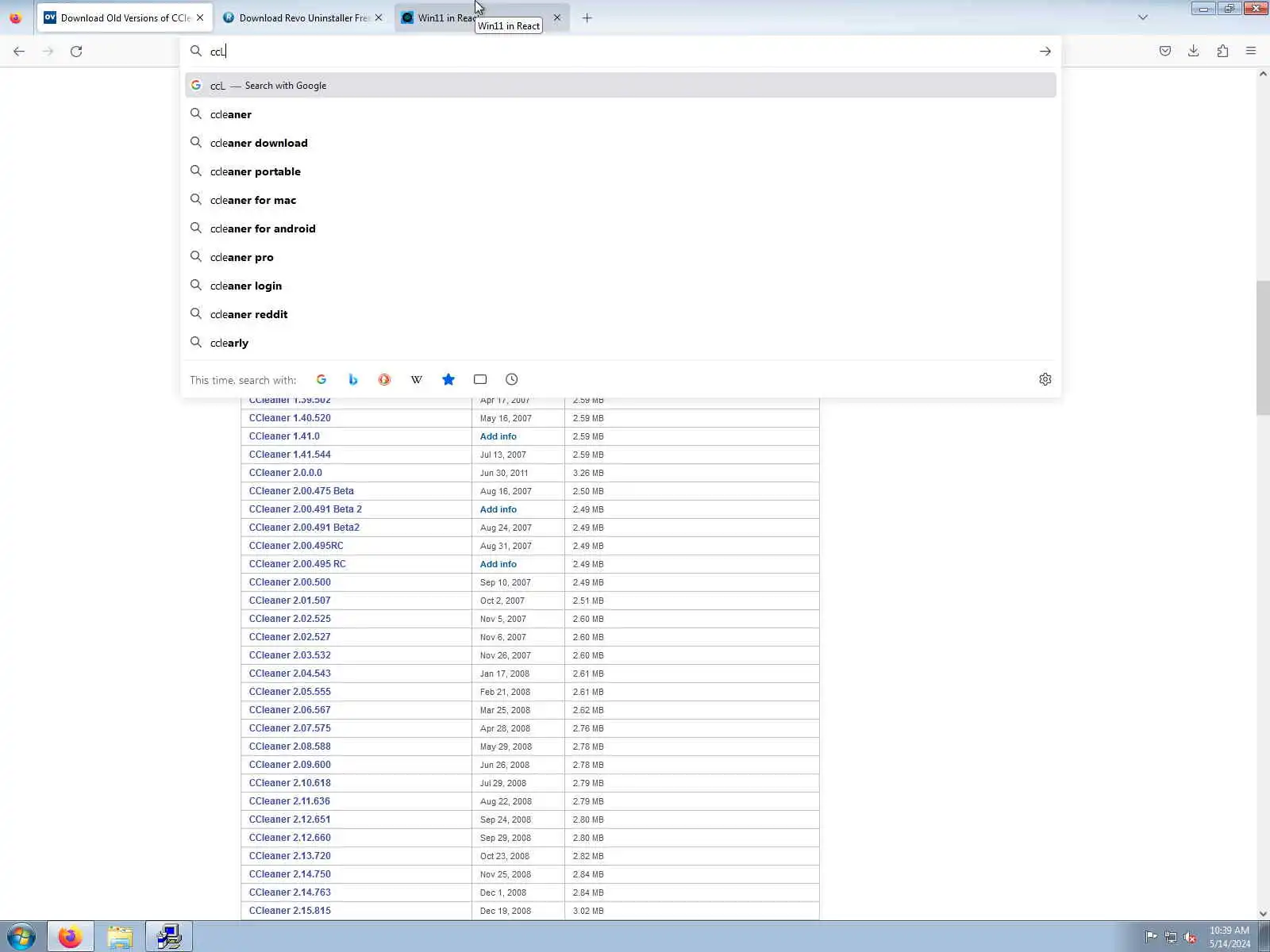Search in open Tabs this time
Image resolution: width=1270 pixels, height=952 pixels.
(x=480, y=380)
